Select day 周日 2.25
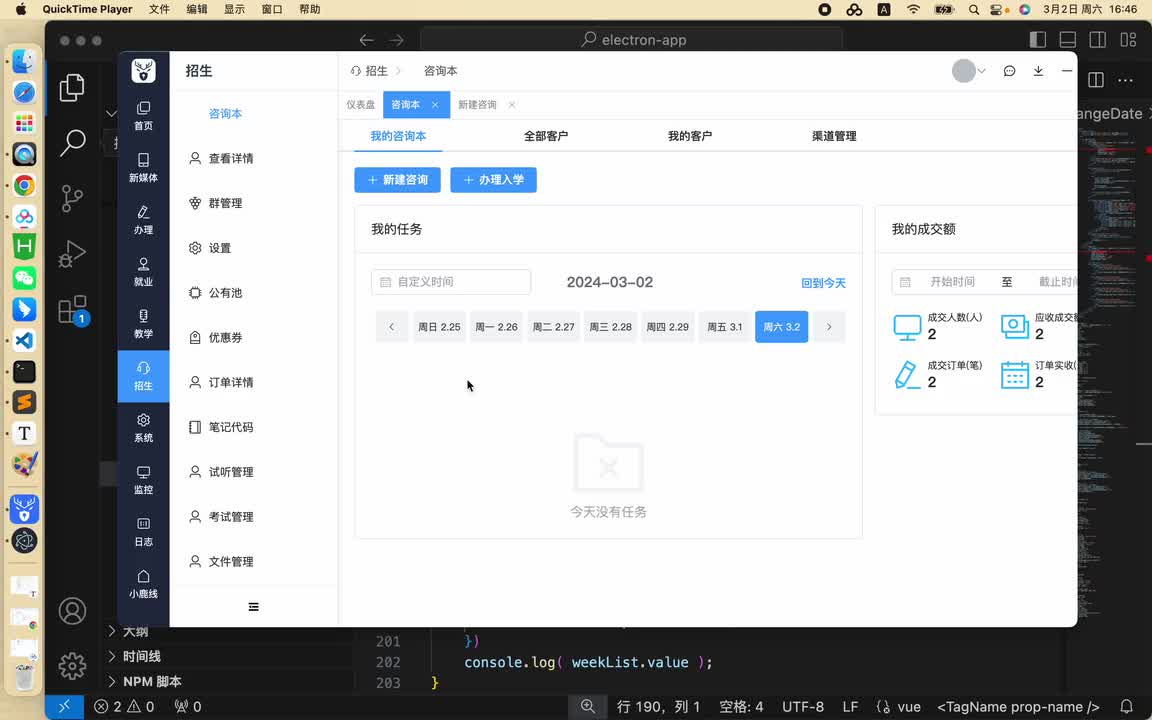This screenshot has height=720, width=1152. 439,327
